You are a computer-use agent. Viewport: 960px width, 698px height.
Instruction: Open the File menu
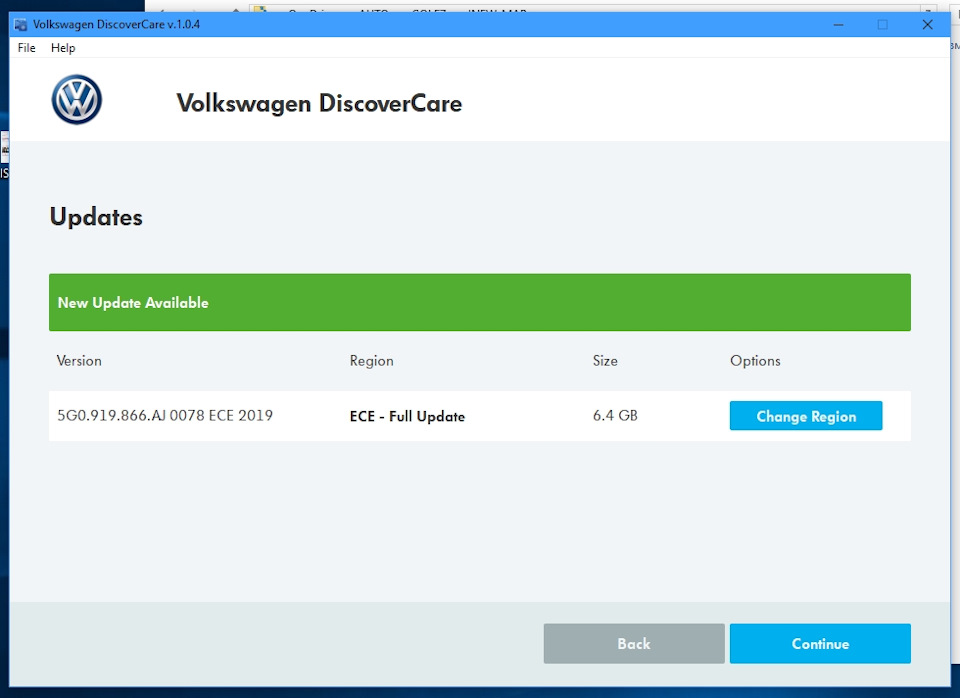[26, 48]
